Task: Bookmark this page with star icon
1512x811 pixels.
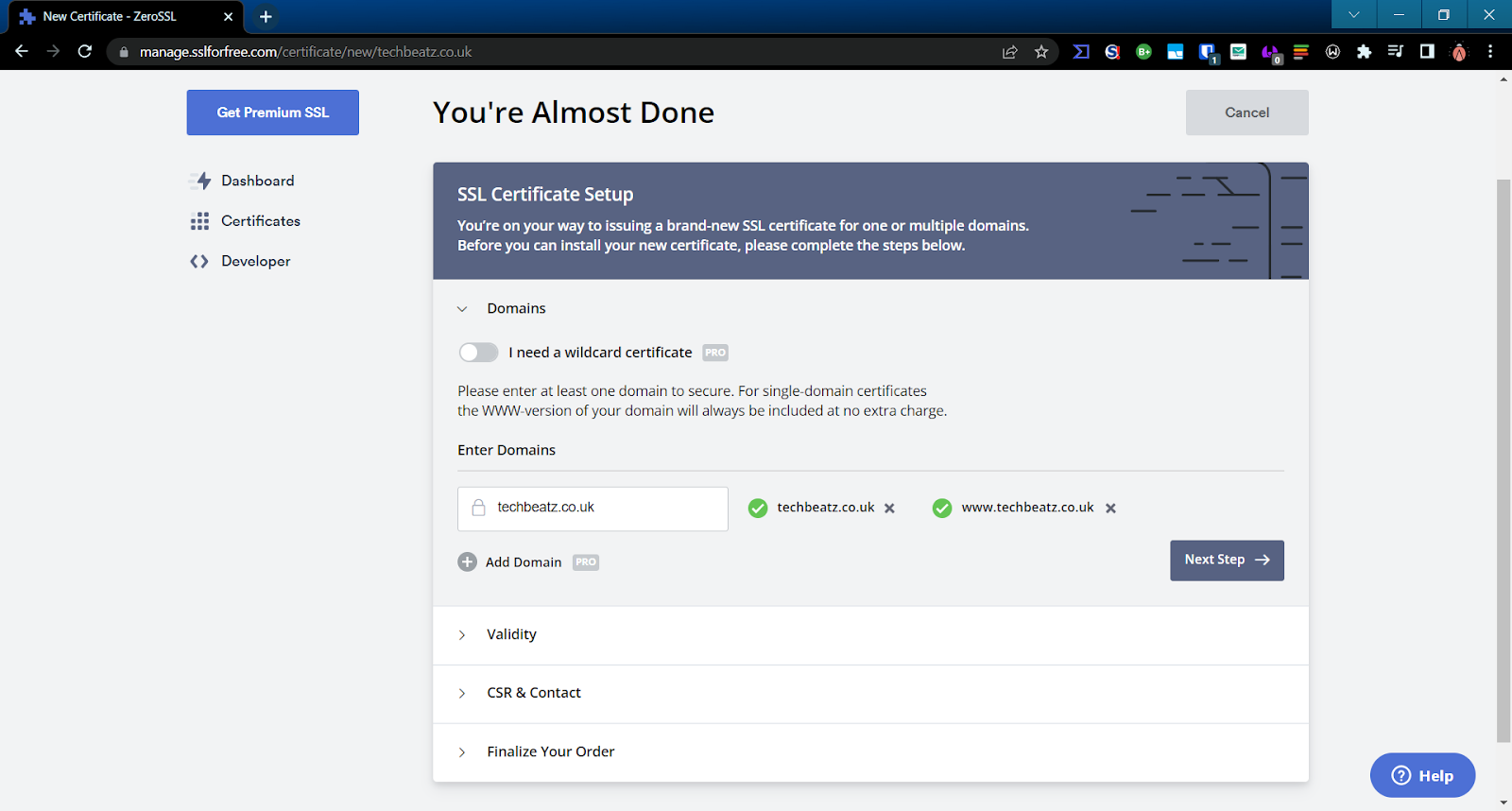Action: point(1041,52)
